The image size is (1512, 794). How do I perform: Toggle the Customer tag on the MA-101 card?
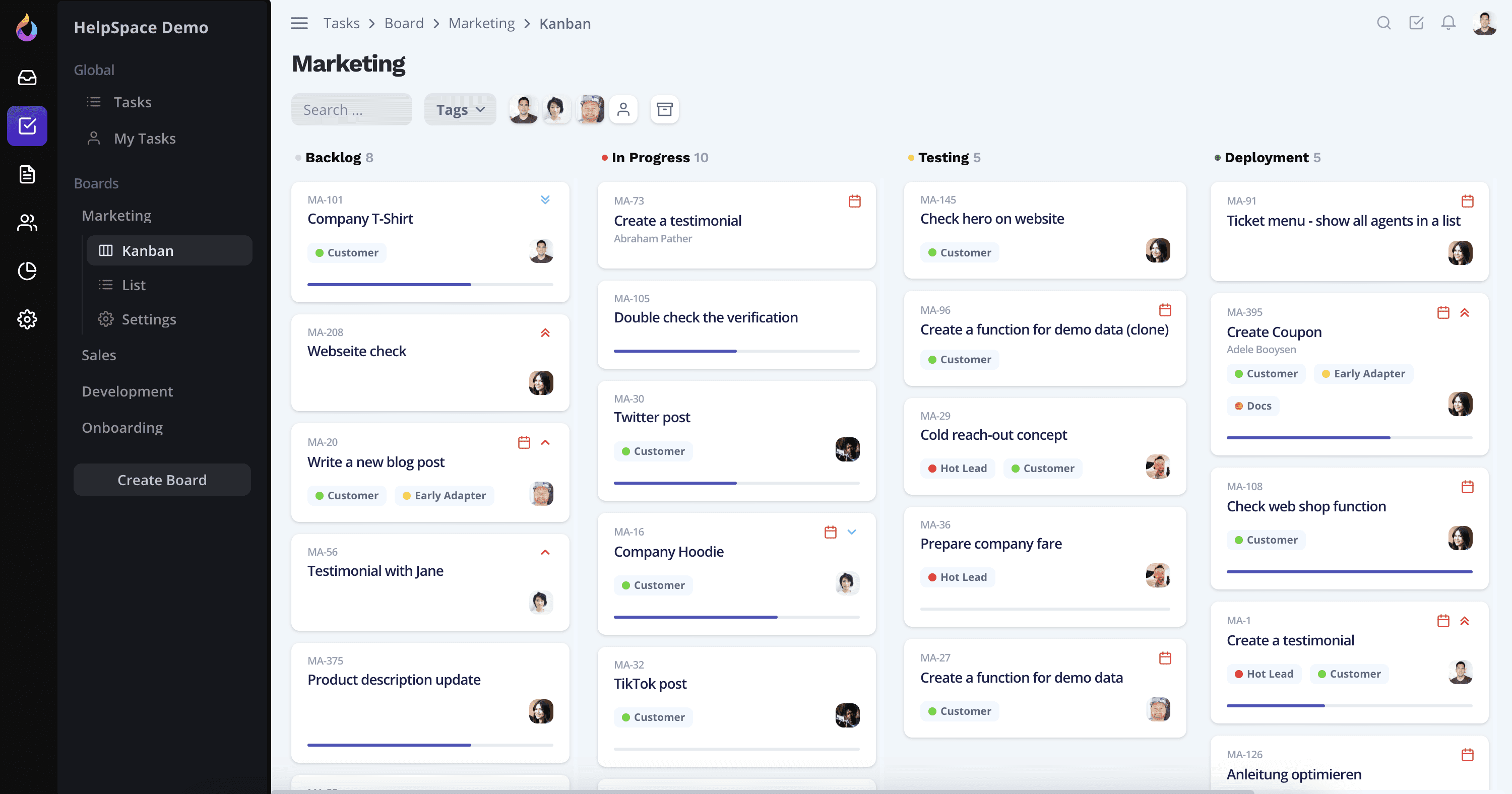(346, 252)
